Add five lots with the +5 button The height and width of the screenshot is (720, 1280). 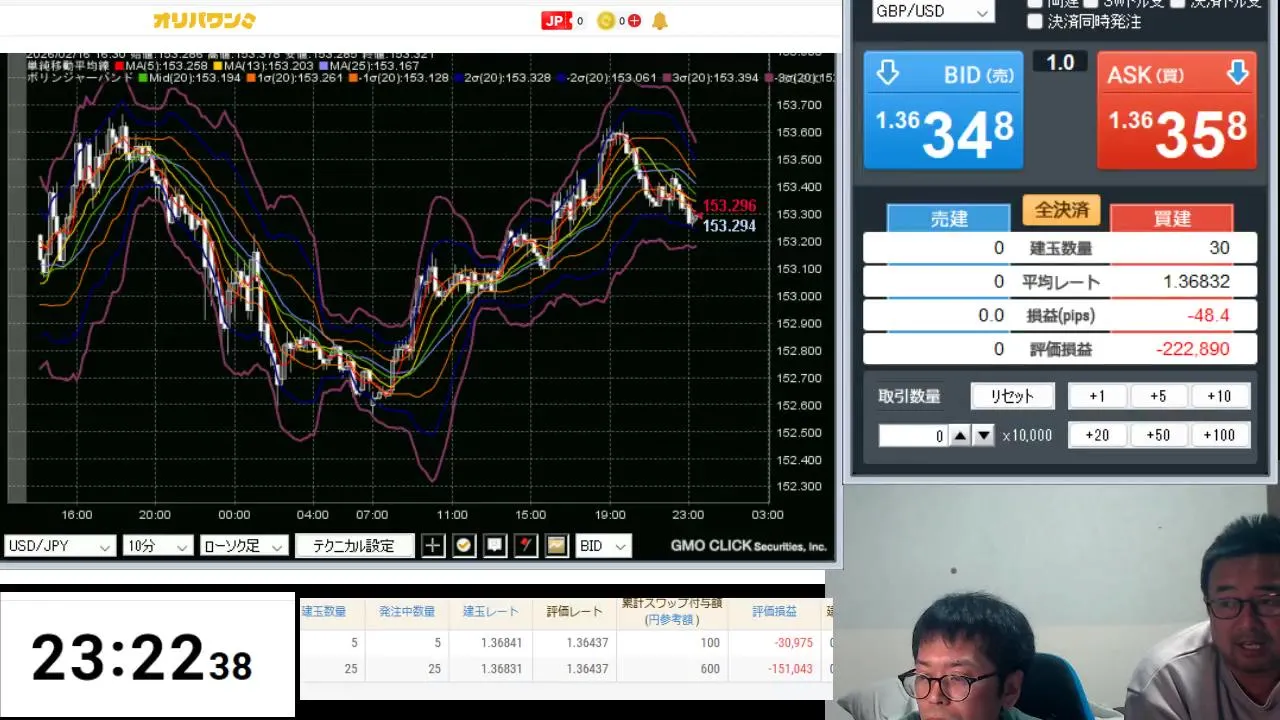(x=1158, y=396)
